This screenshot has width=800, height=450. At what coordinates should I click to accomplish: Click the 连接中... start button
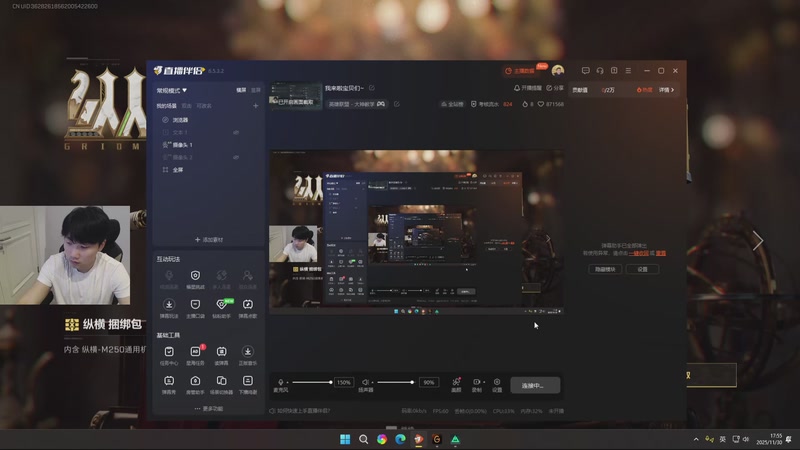click(x=535, y=385)
